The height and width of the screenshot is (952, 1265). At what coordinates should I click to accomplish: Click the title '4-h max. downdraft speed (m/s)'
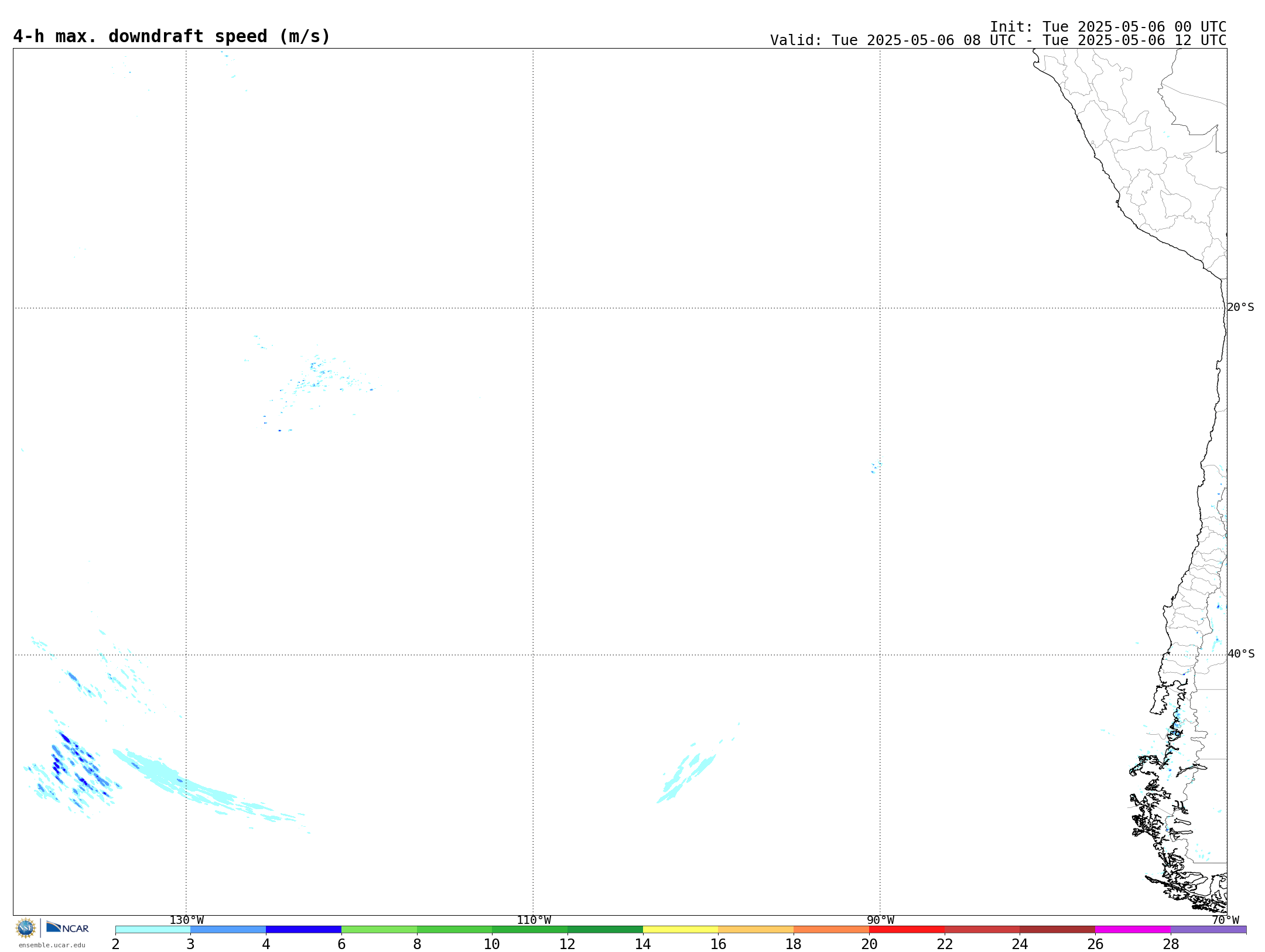pyautogui.click(x=172, y=36)
